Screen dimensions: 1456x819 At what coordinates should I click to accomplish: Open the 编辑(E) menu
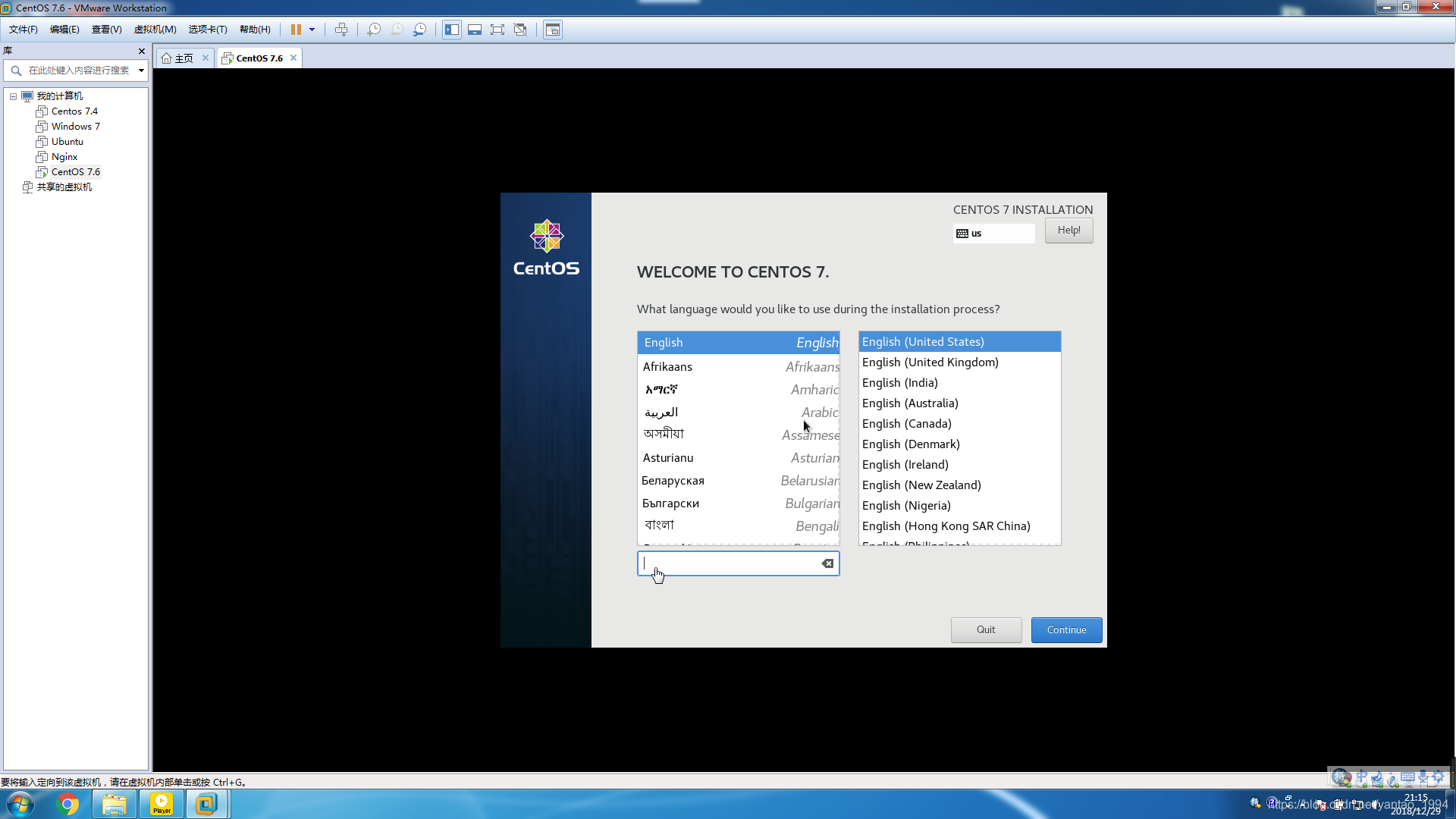(x=64, y=30)
